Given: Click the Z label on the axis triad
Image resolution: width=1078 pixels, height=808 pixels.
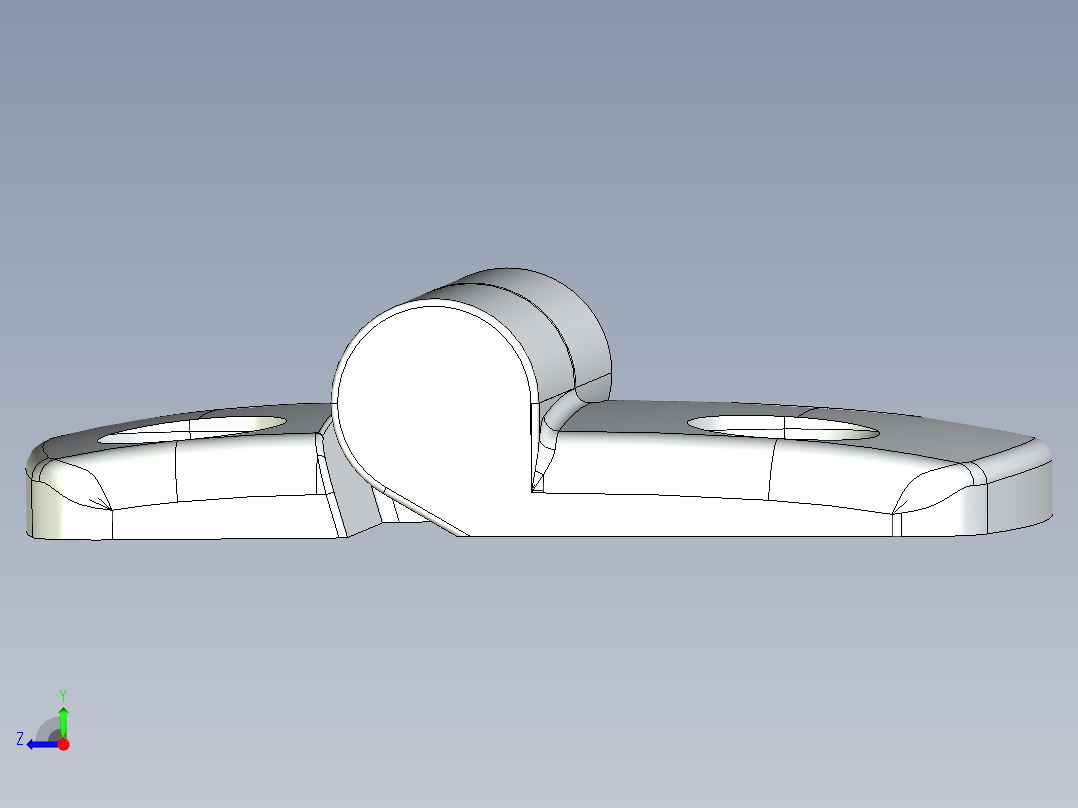Looking at the screenshot, I should [22, 740].
